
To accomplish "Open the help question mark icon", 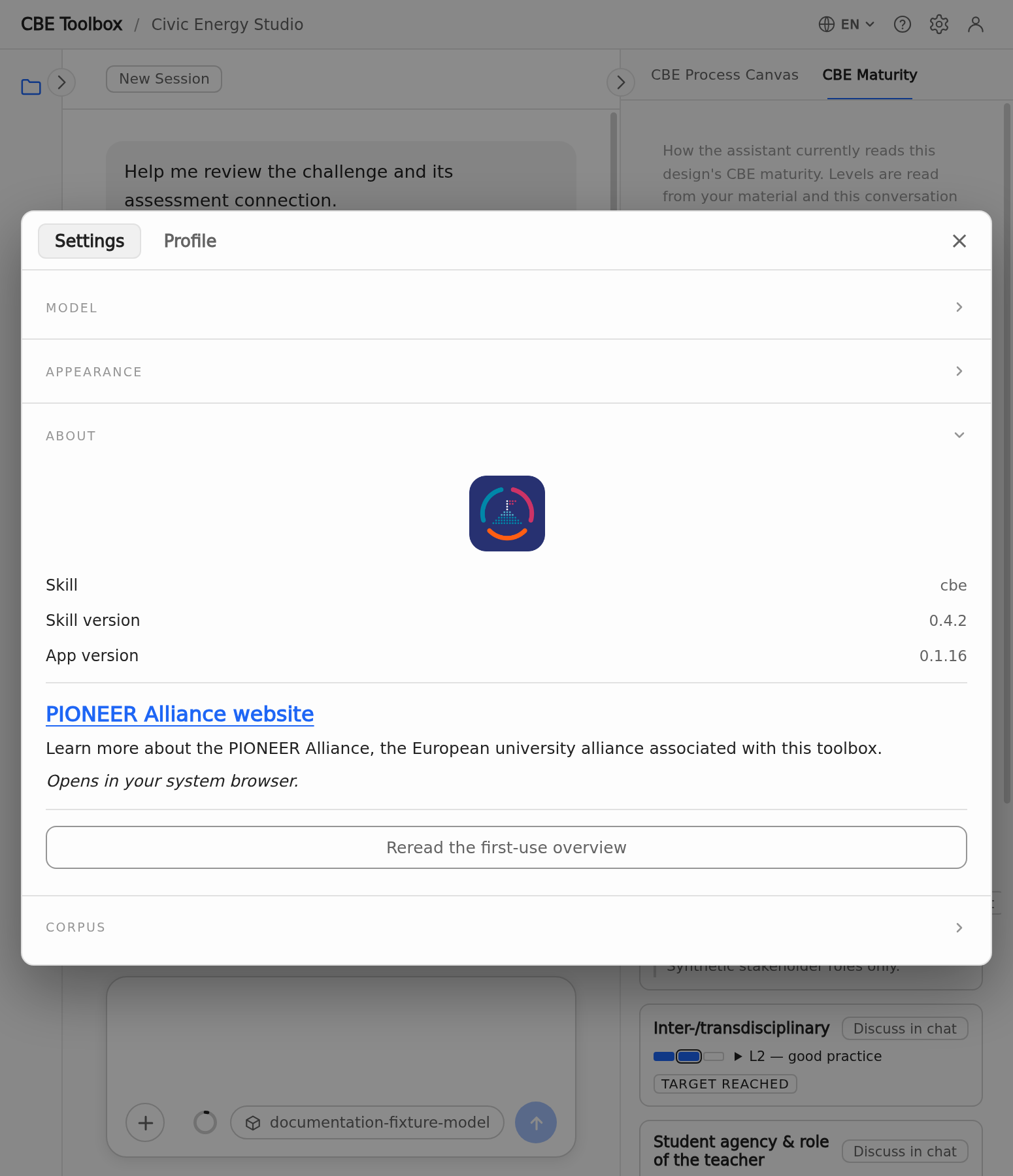I will 903,24.
